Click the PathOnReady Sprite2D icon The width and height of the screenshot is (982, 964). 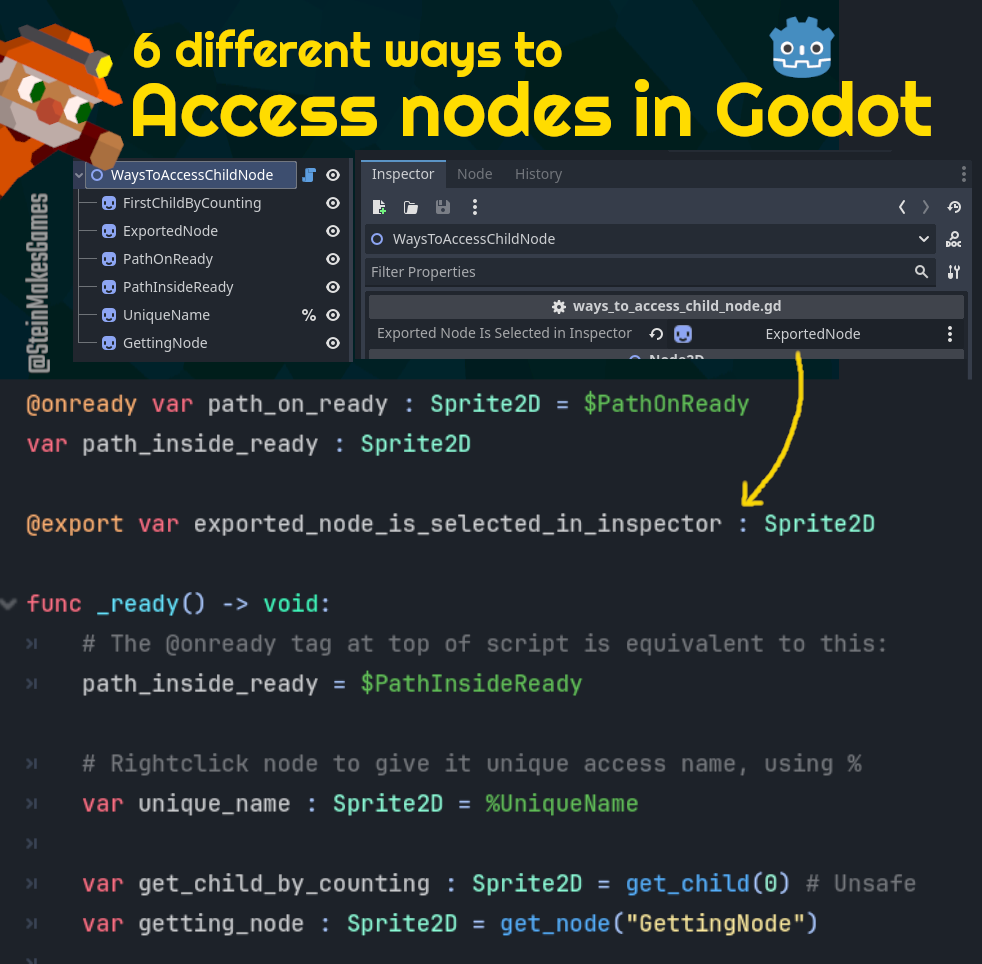pyautogui.click(x=109, y=259)
